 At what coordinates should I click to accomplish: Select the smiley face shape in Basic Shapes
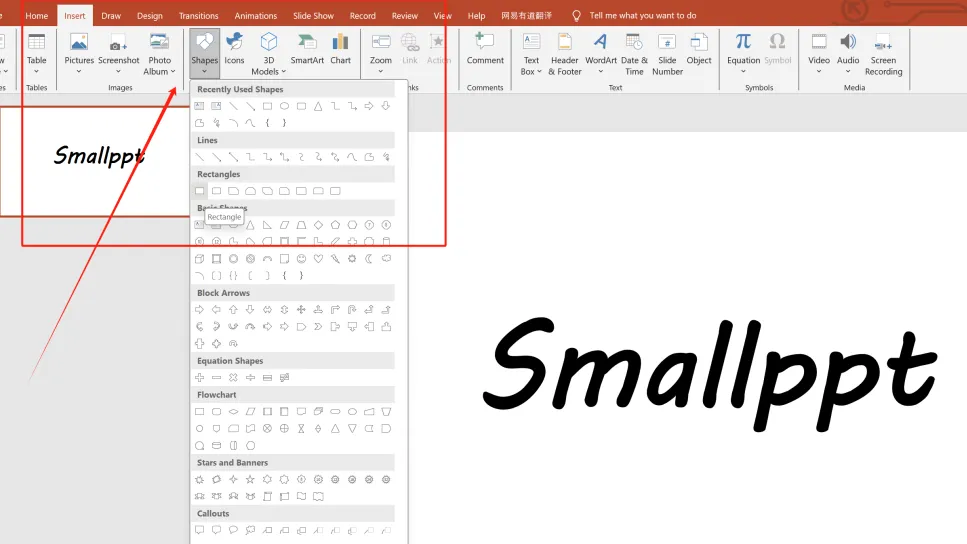(x=301, y=258)
